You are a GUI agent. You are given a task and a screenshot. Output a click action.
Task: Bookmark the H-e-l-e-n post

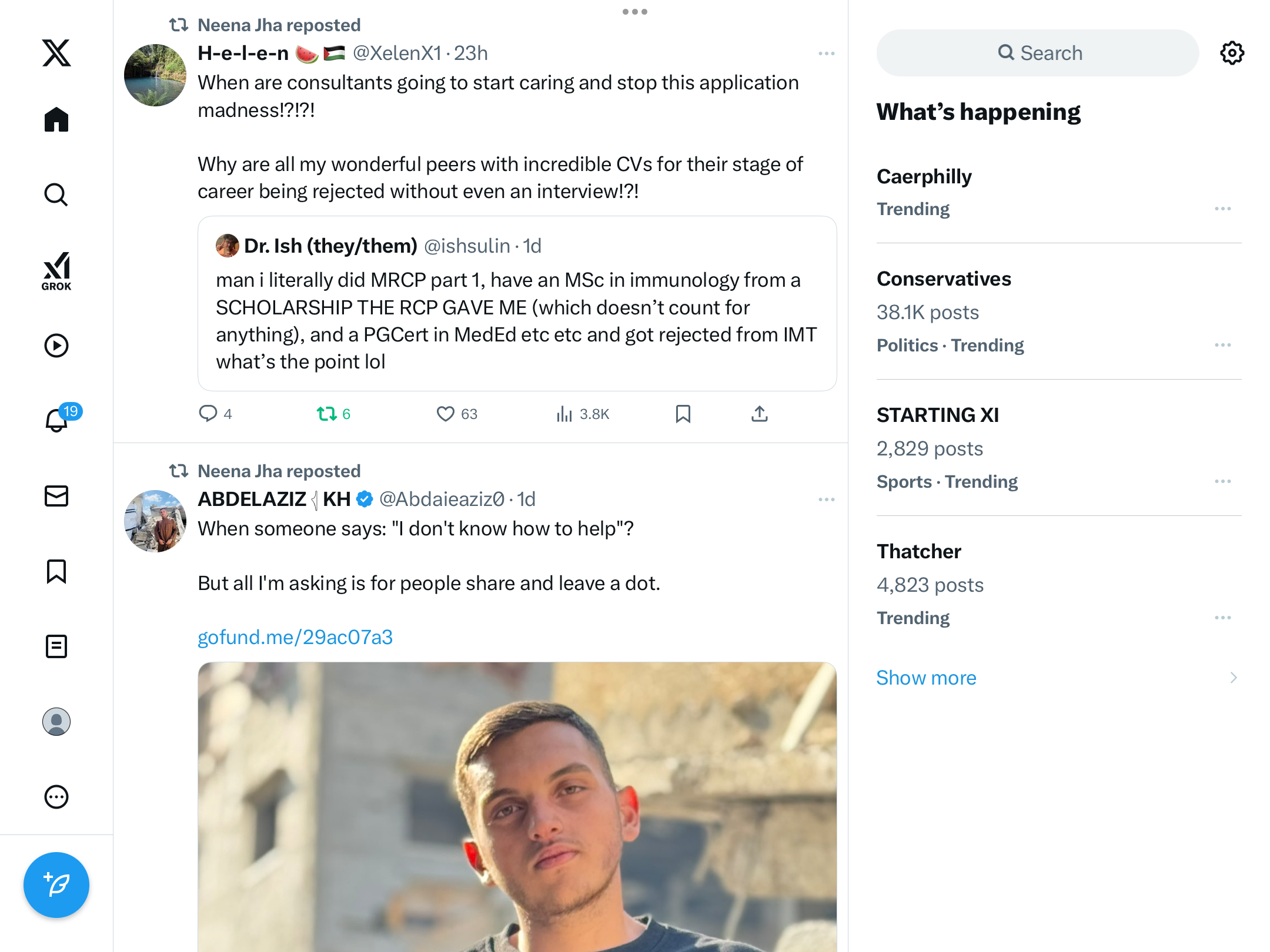[x=683, y=414]
